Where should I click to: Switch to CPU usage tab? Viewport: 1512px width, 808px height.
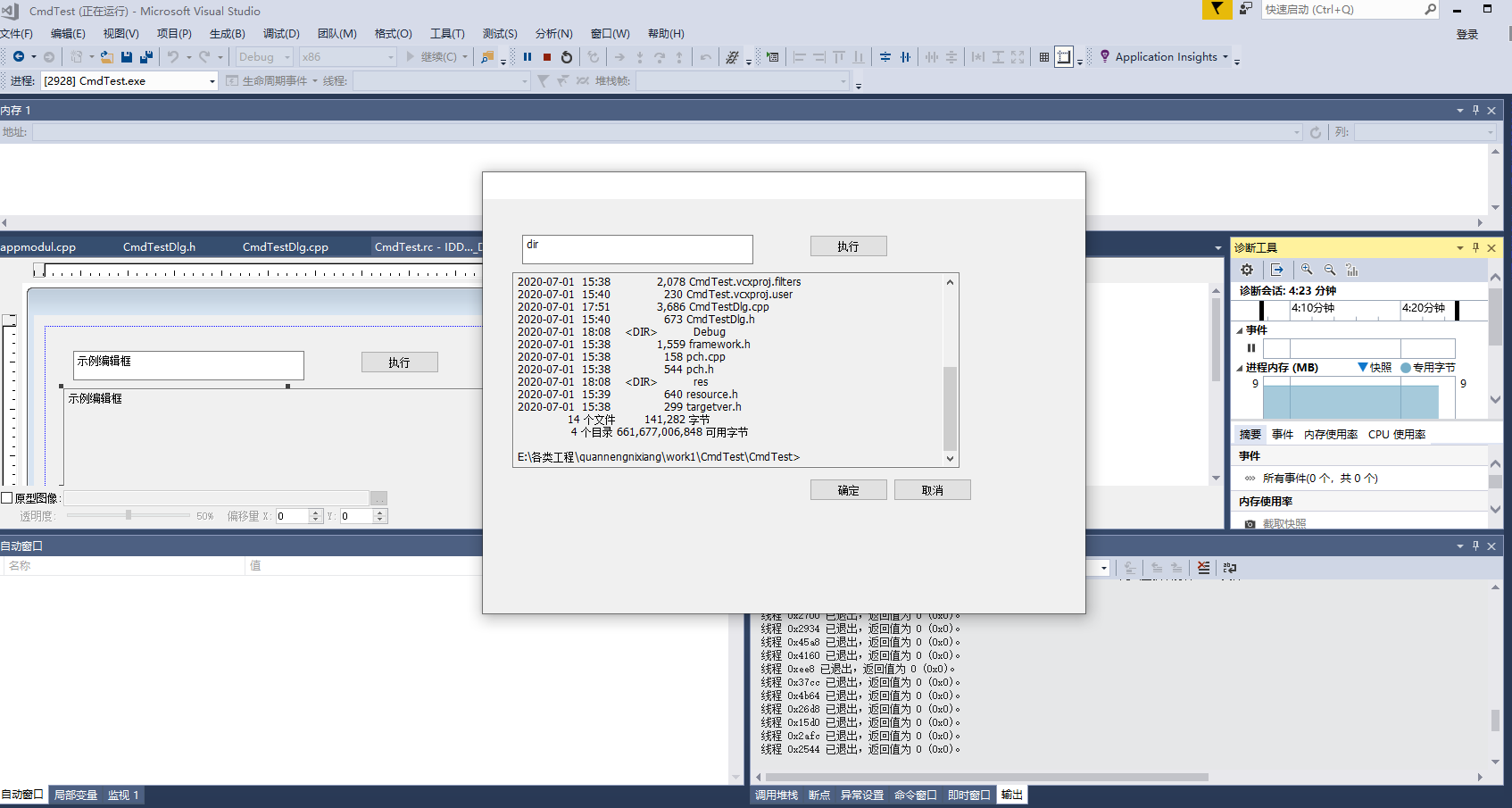[x=1397, y=435]
